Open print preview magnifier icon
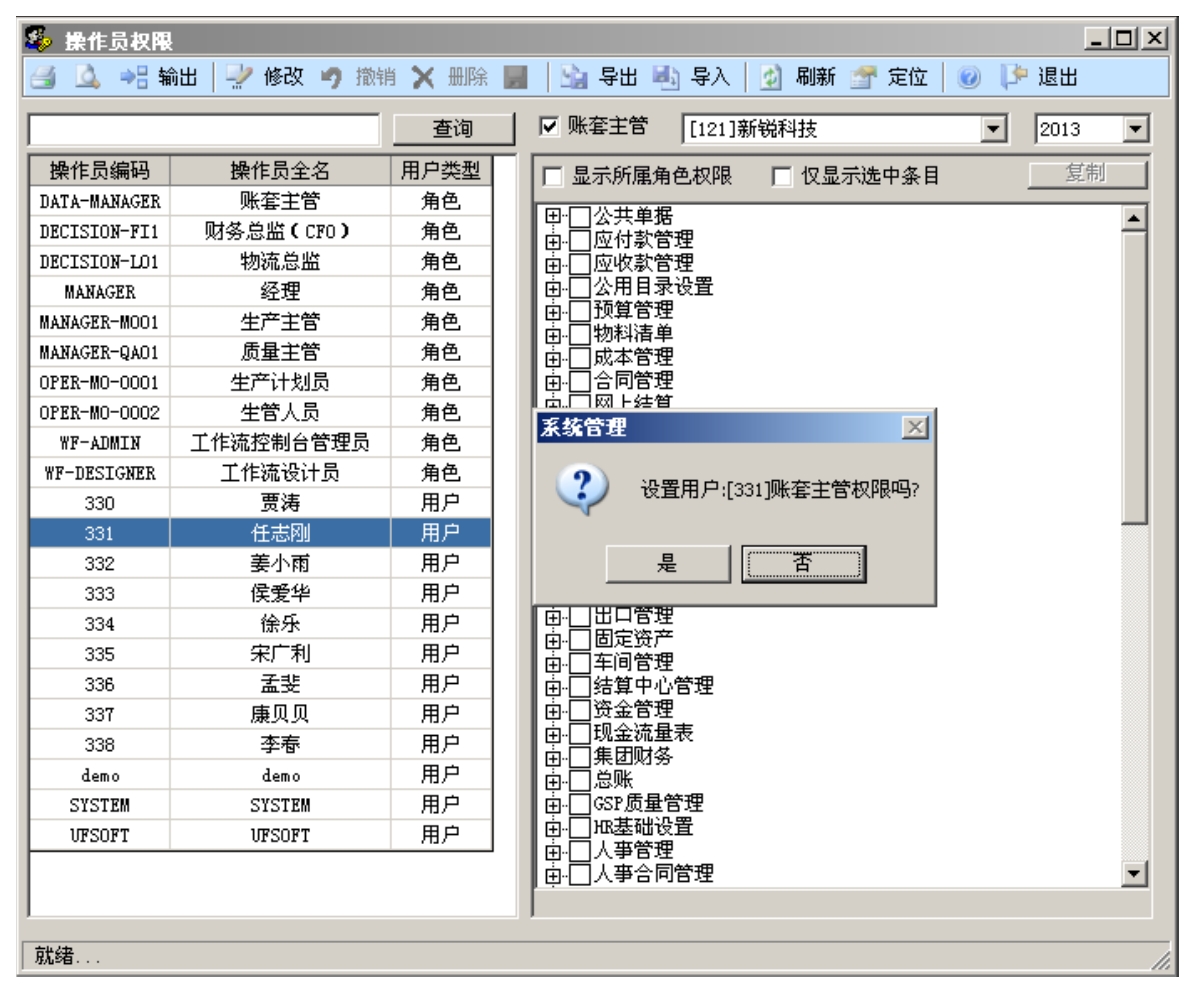Viewport: 1191px width, 989px height. [x=75, y=76]
